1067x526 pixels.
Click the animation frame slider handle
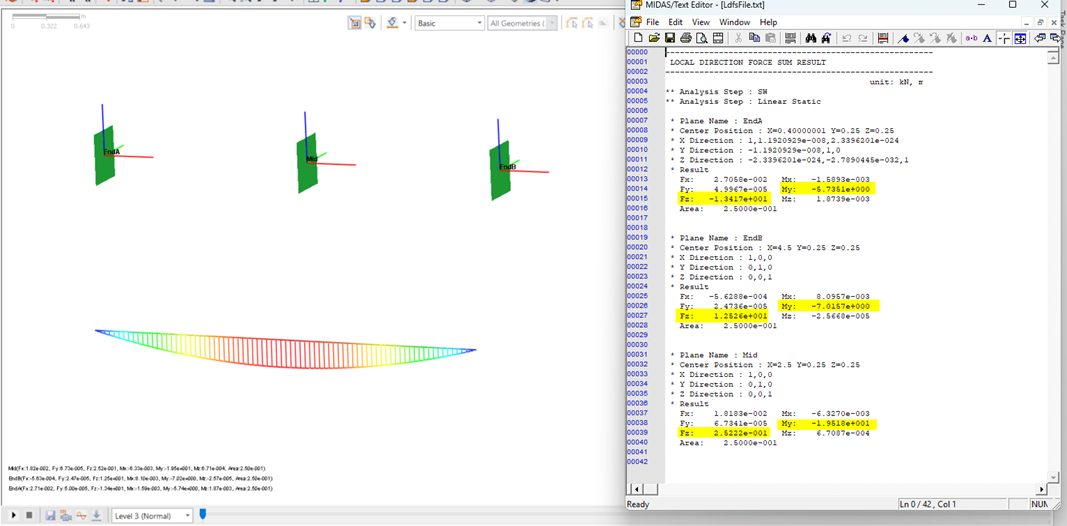(203, 515)
